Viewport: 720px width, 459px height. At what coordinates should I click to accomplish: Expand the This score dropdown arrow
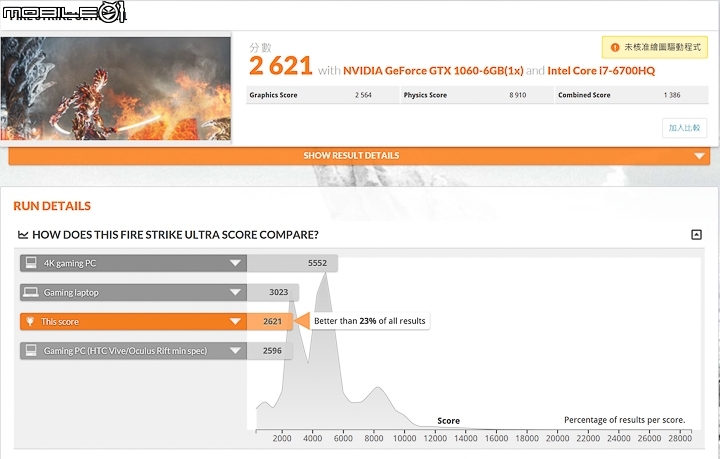[x=235, y=321]
